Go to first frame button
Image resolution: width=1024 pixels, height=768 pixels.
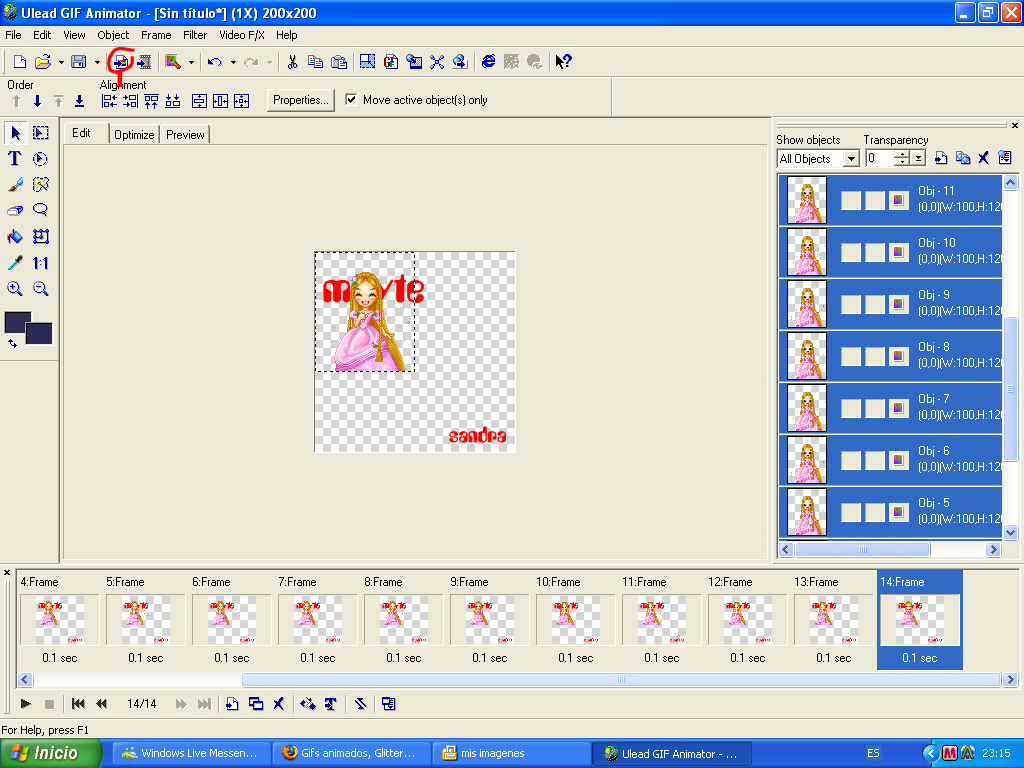78,704
